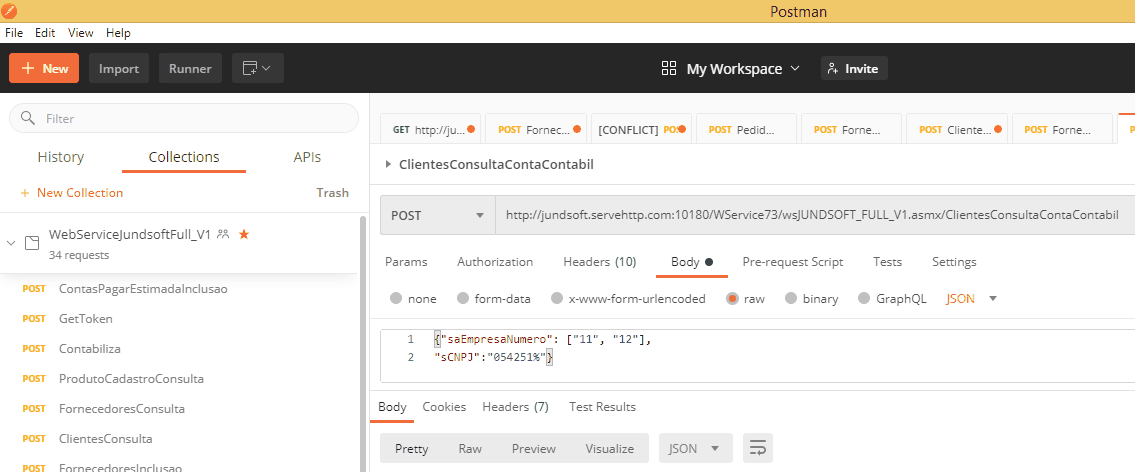Click the Postman logo icon in title bar

[9, 11]
